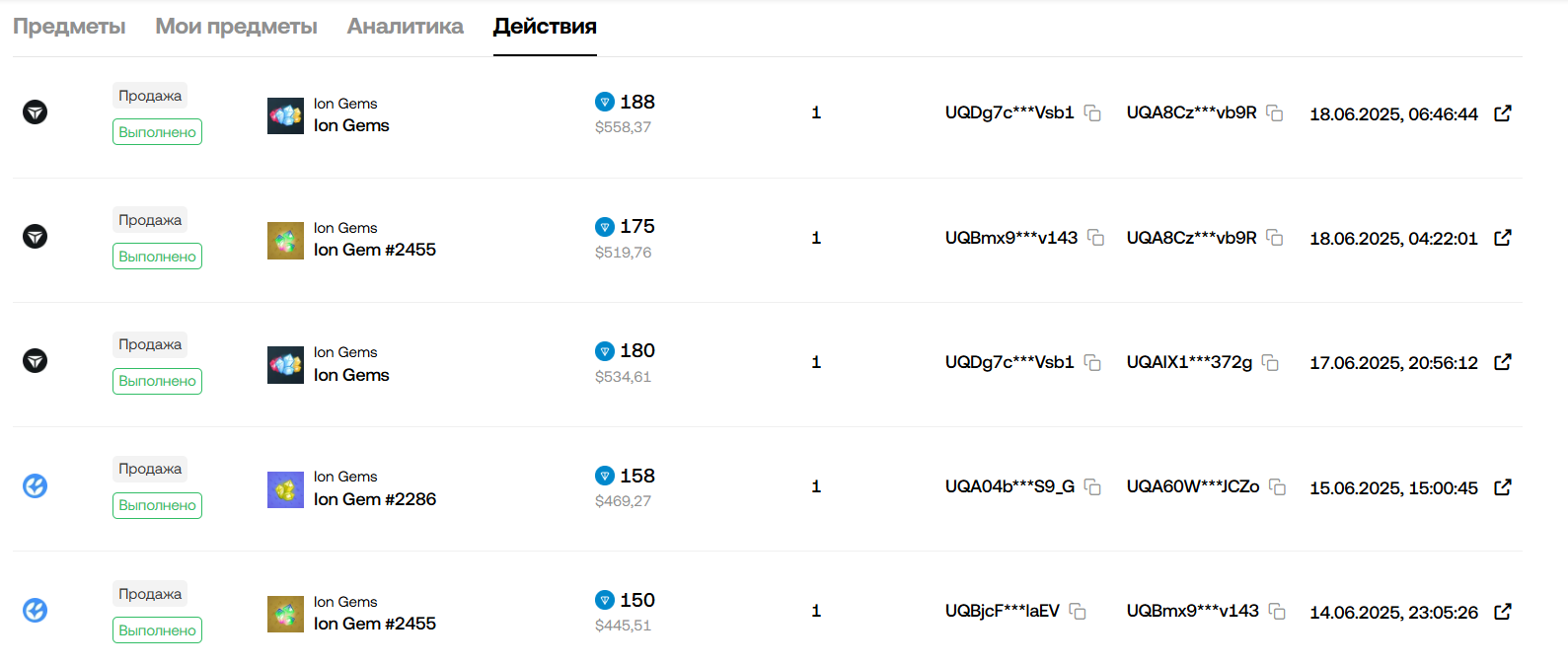Open external link for 17.06.2025, 20:56:12 transaction
Image resolution: width=1568 pixels, height=666 pixels.
[x=1502, y=362]
